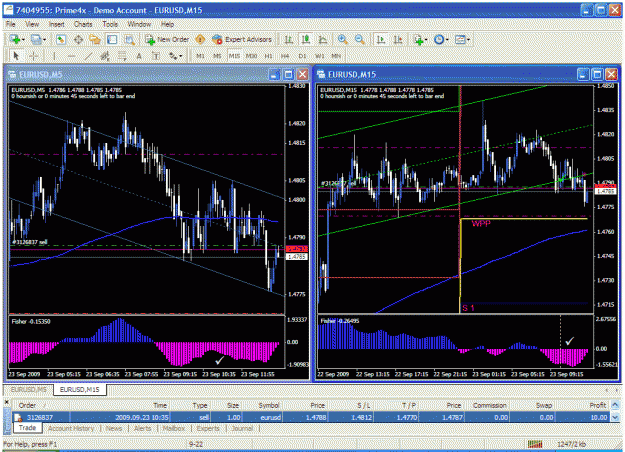Click the New Order button

coord(167,39)
